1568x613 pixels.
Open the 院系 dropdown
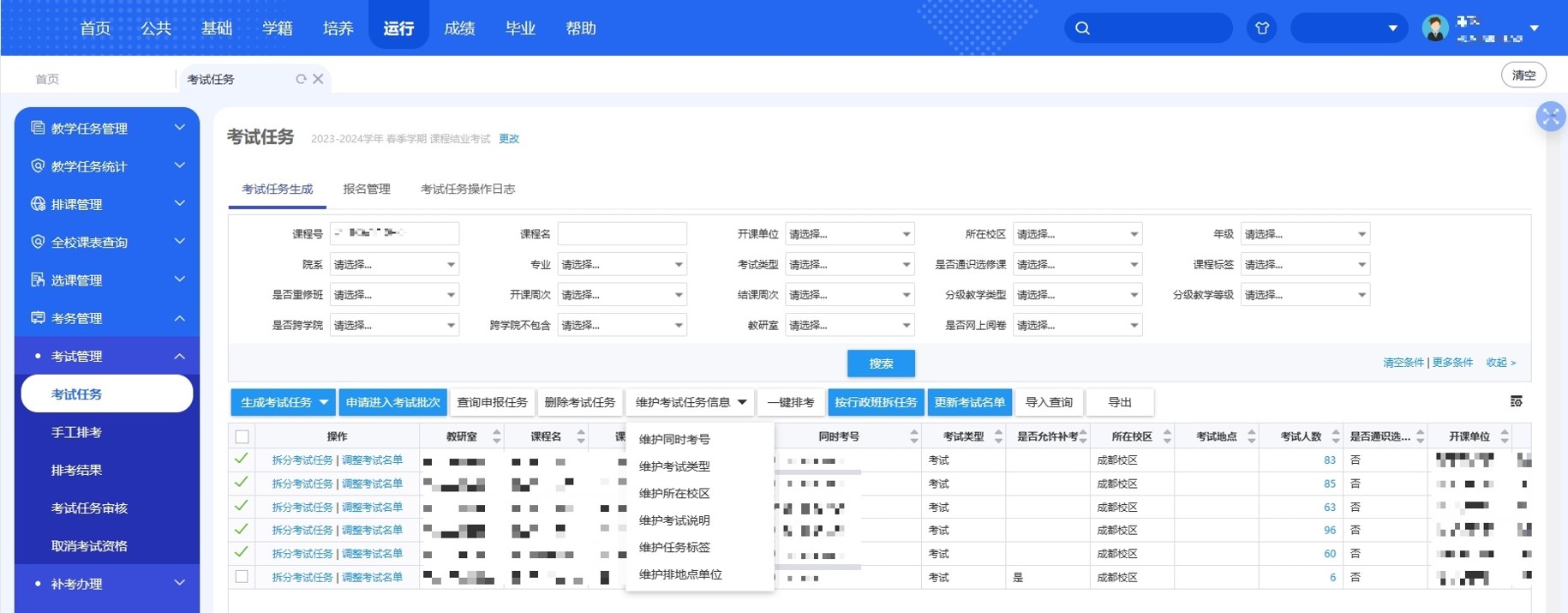pos(394,264)
